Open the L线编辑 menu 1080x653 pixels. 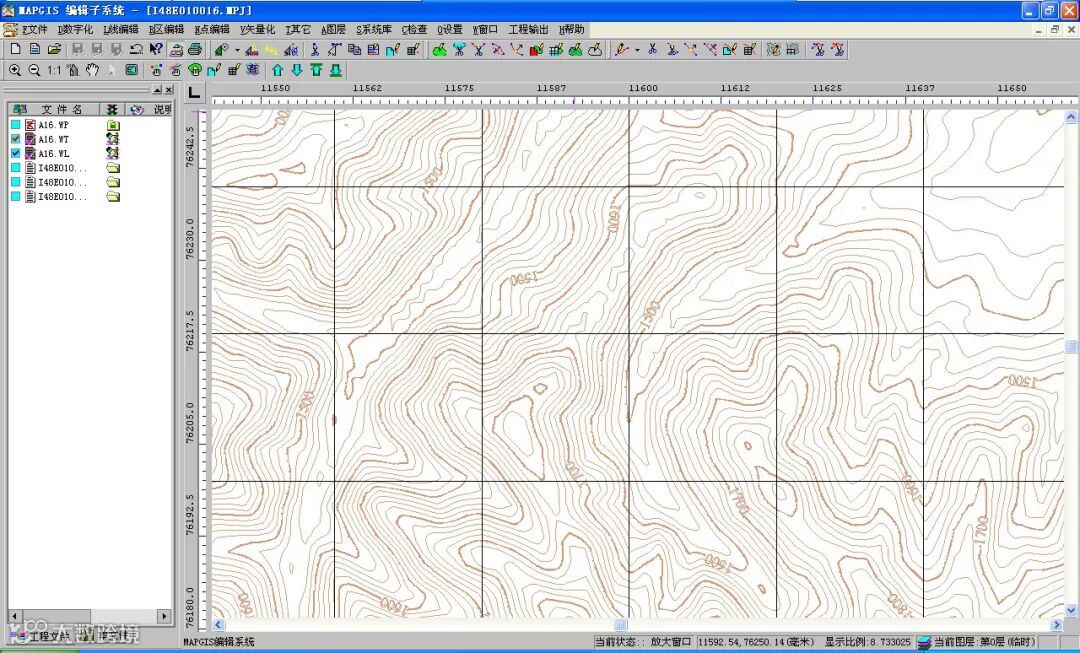pos(121,30)
